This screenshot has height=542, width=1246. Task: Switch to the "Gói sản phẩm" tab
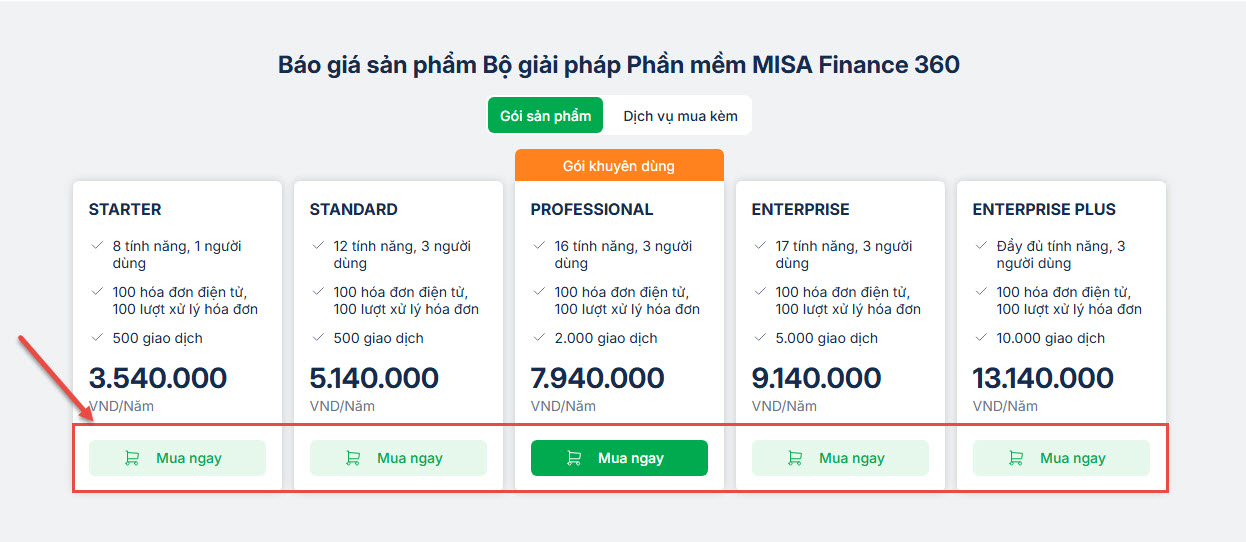click(x=545, y=116)
